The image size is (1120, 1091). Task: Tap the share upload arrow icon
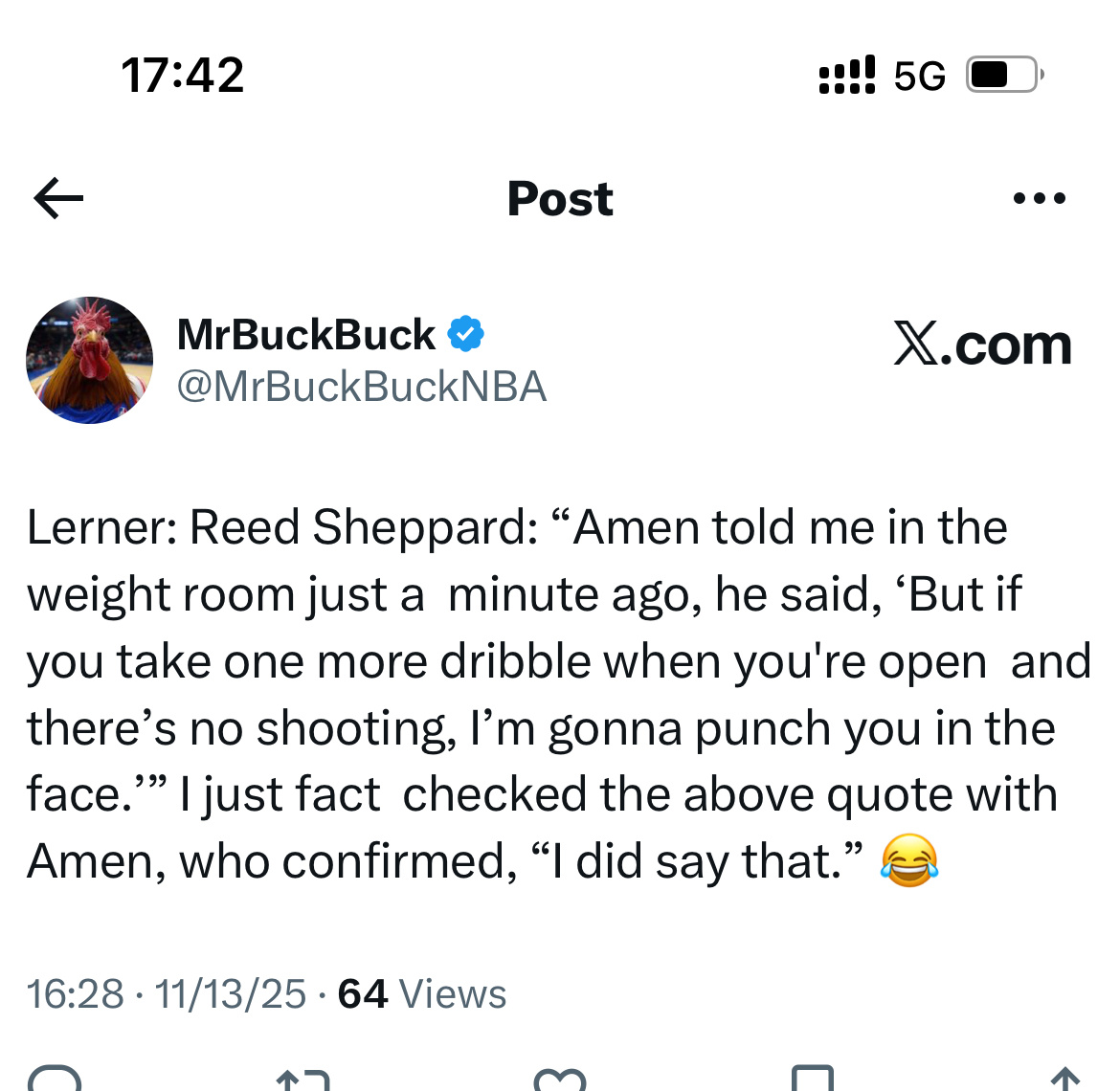point(1064,1080)
